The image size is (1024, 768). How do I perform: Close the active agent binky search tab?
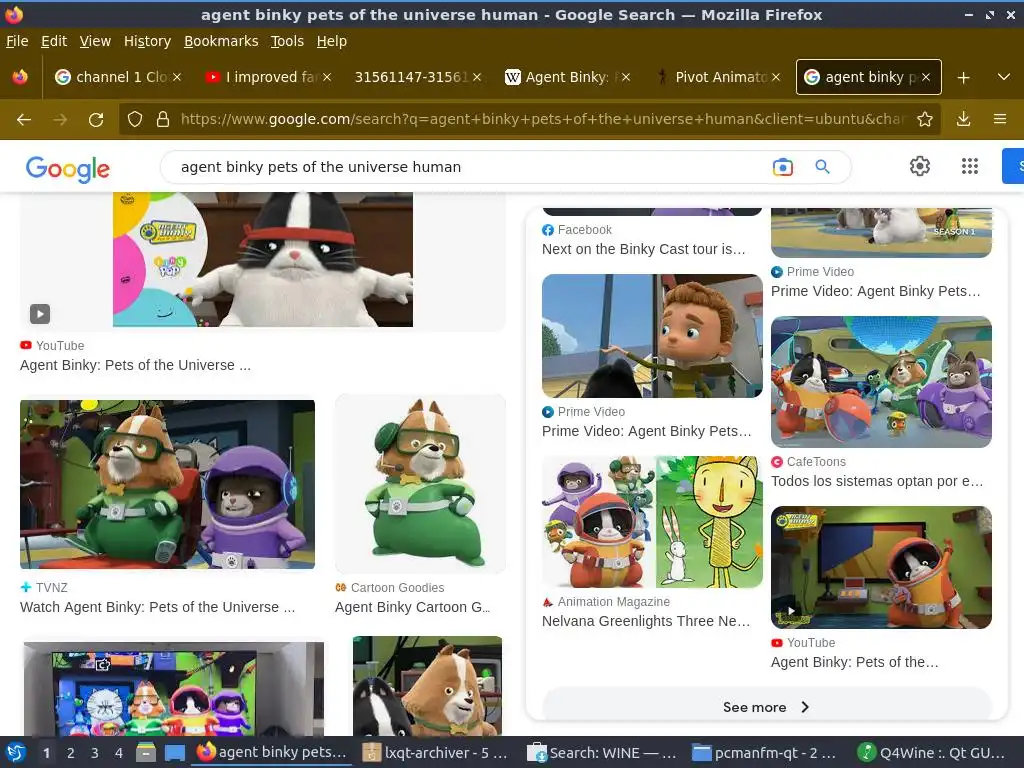[925, 77]
